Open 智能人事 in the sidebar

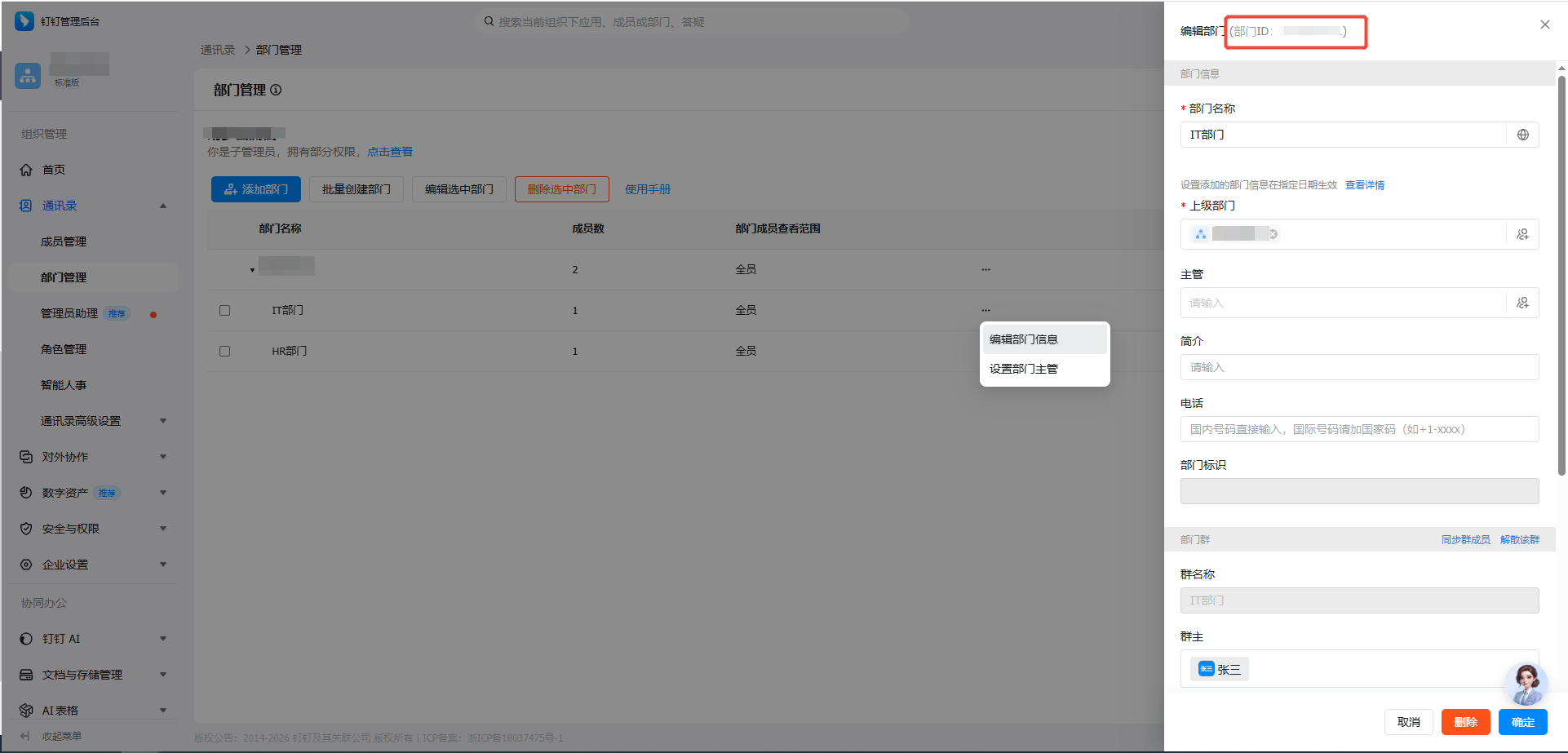coord(64,385)
